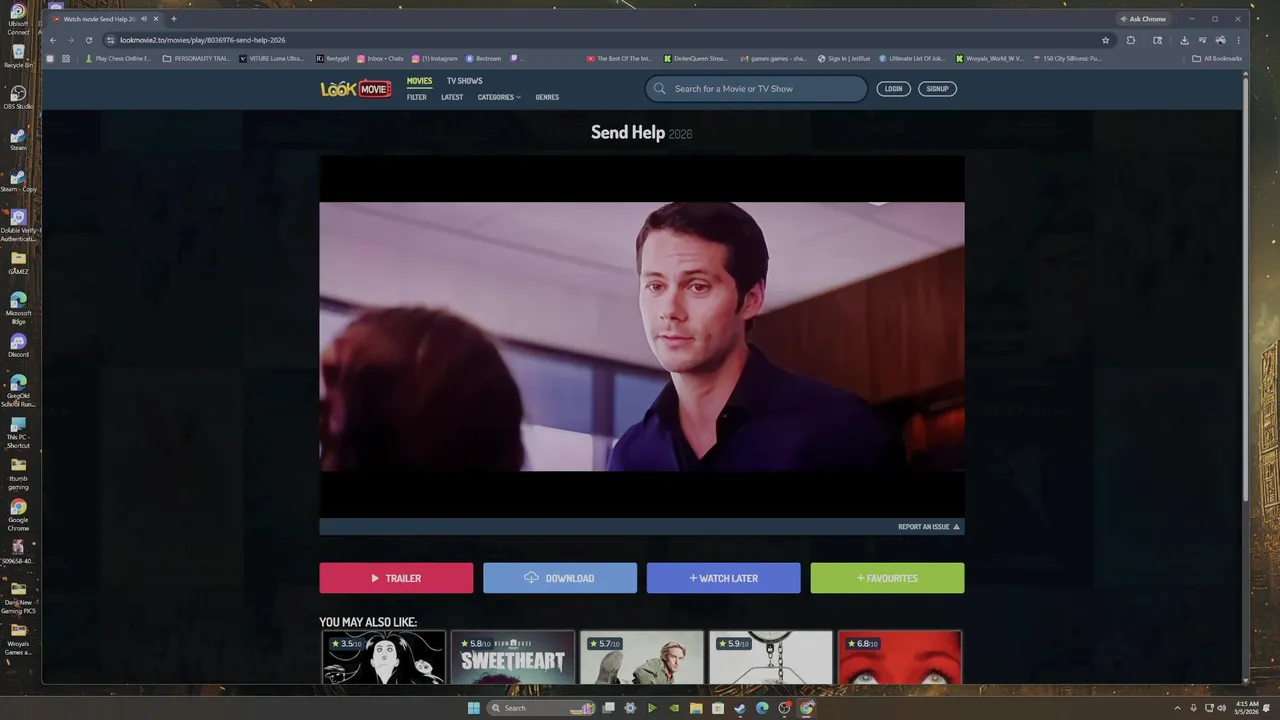
Task: Close the Send Help browser tab
Action: pyautogui.click(x=156, y=19)
